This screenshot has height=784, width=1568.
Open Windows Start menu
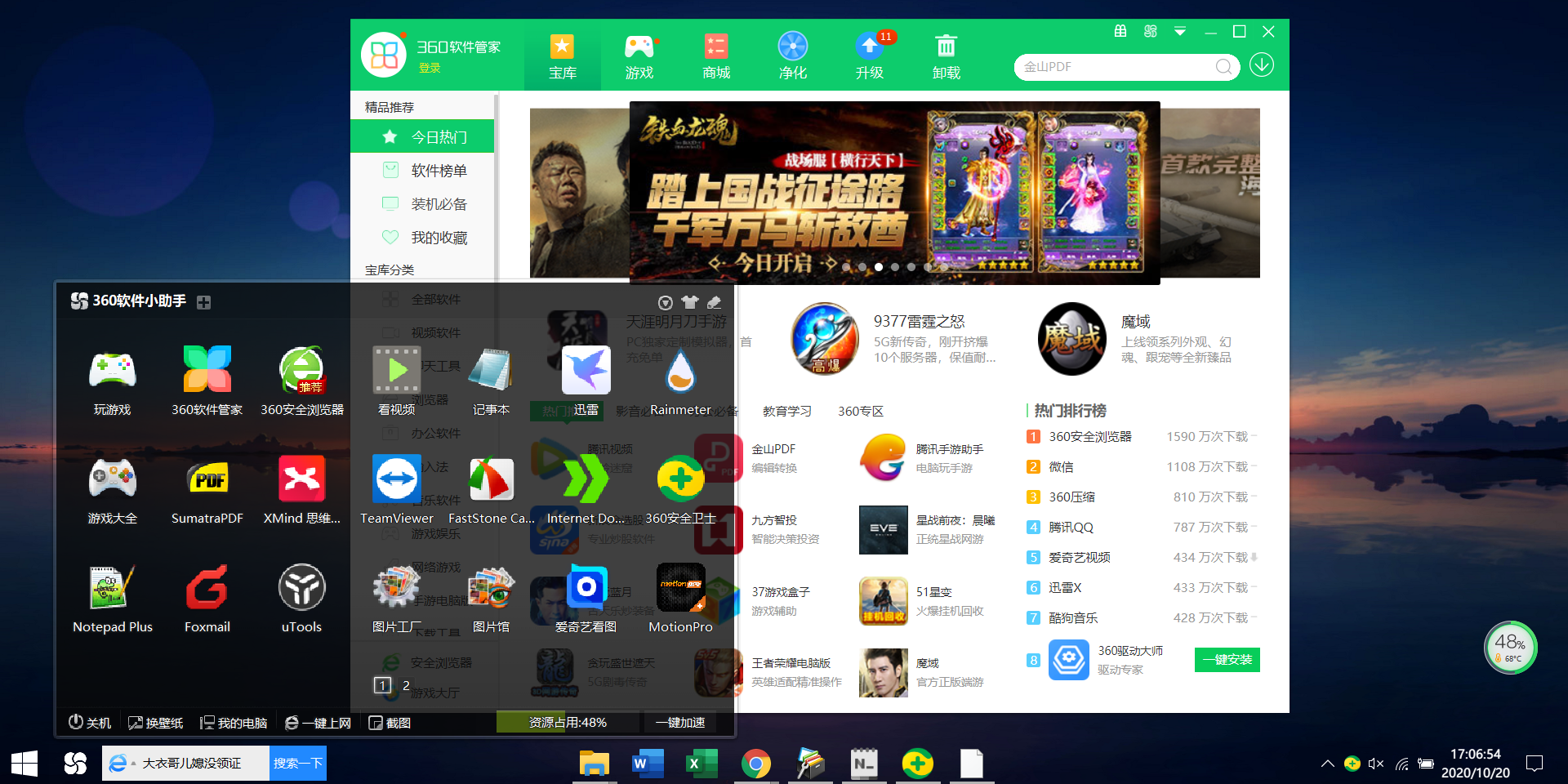click(x=24, y=764)
